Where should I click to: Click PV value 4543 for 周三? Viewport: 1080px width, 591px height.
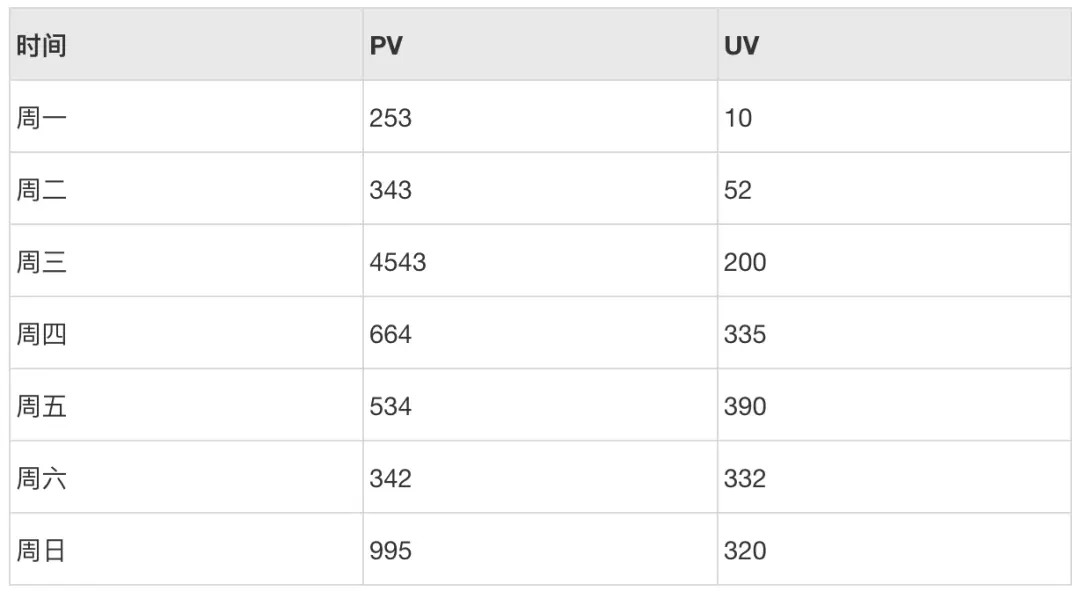[x=398, y=262]
